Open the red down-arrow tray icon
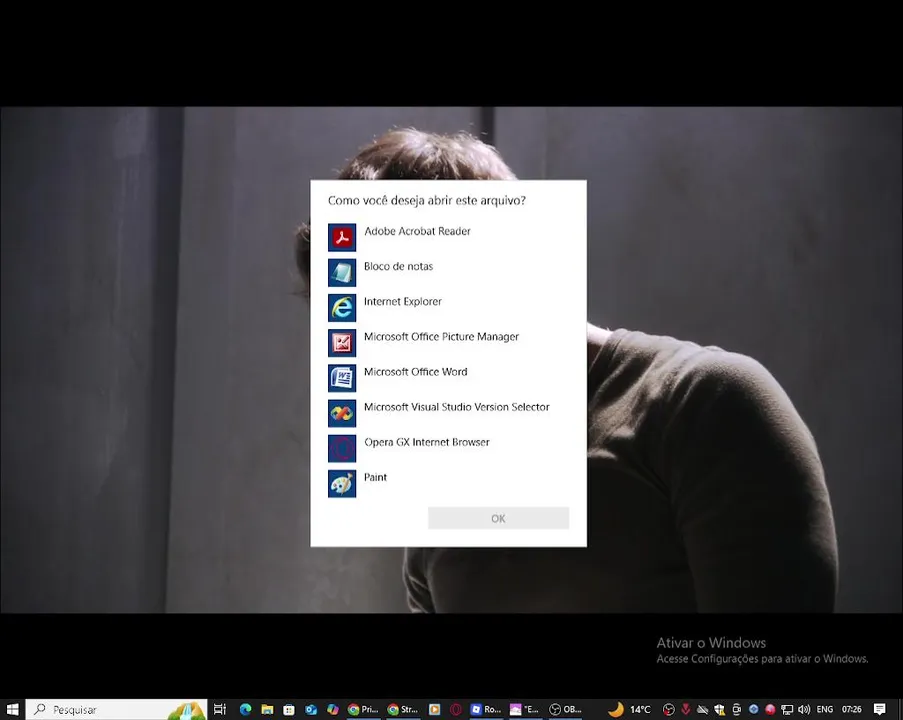Viewport: 903px width, 720px height. [686, 710]
